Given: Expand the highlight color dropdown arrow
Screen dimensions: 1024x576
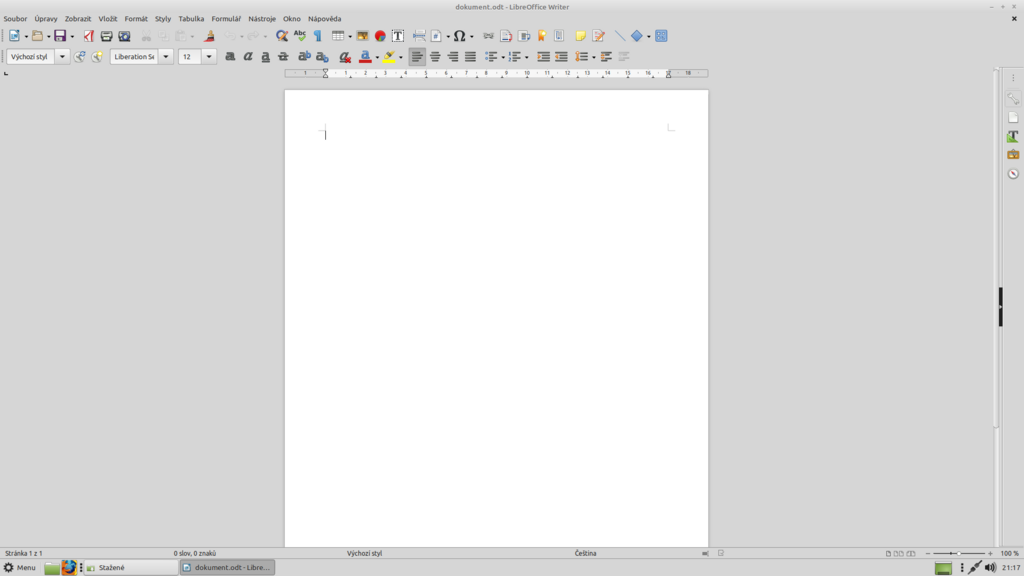Looking at the screenshot, I should tap(400, 57).
